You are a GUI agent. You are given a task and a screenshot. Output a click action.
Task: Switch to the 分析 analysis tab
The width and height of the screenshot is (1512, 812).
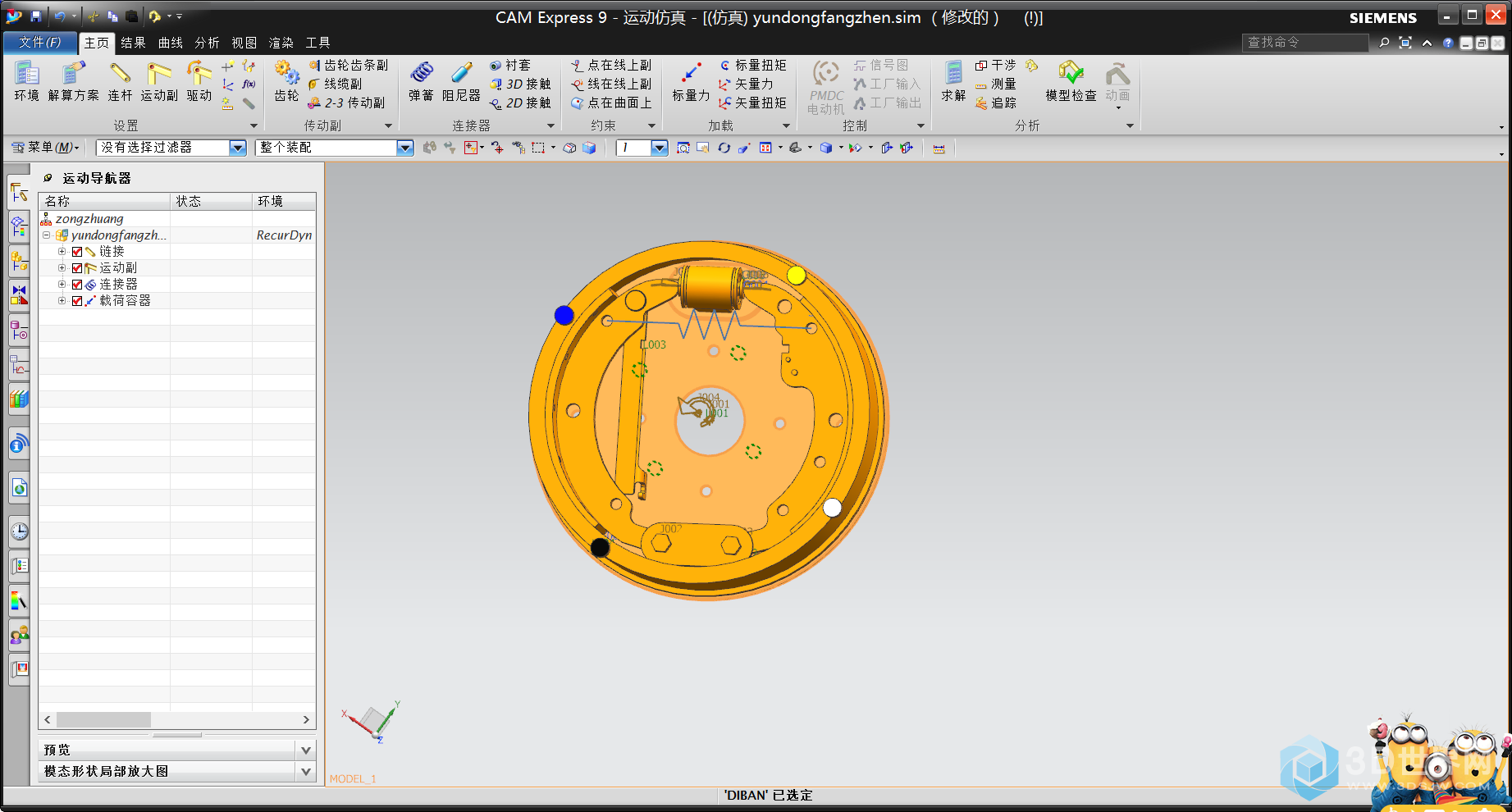tap(207, 43)
